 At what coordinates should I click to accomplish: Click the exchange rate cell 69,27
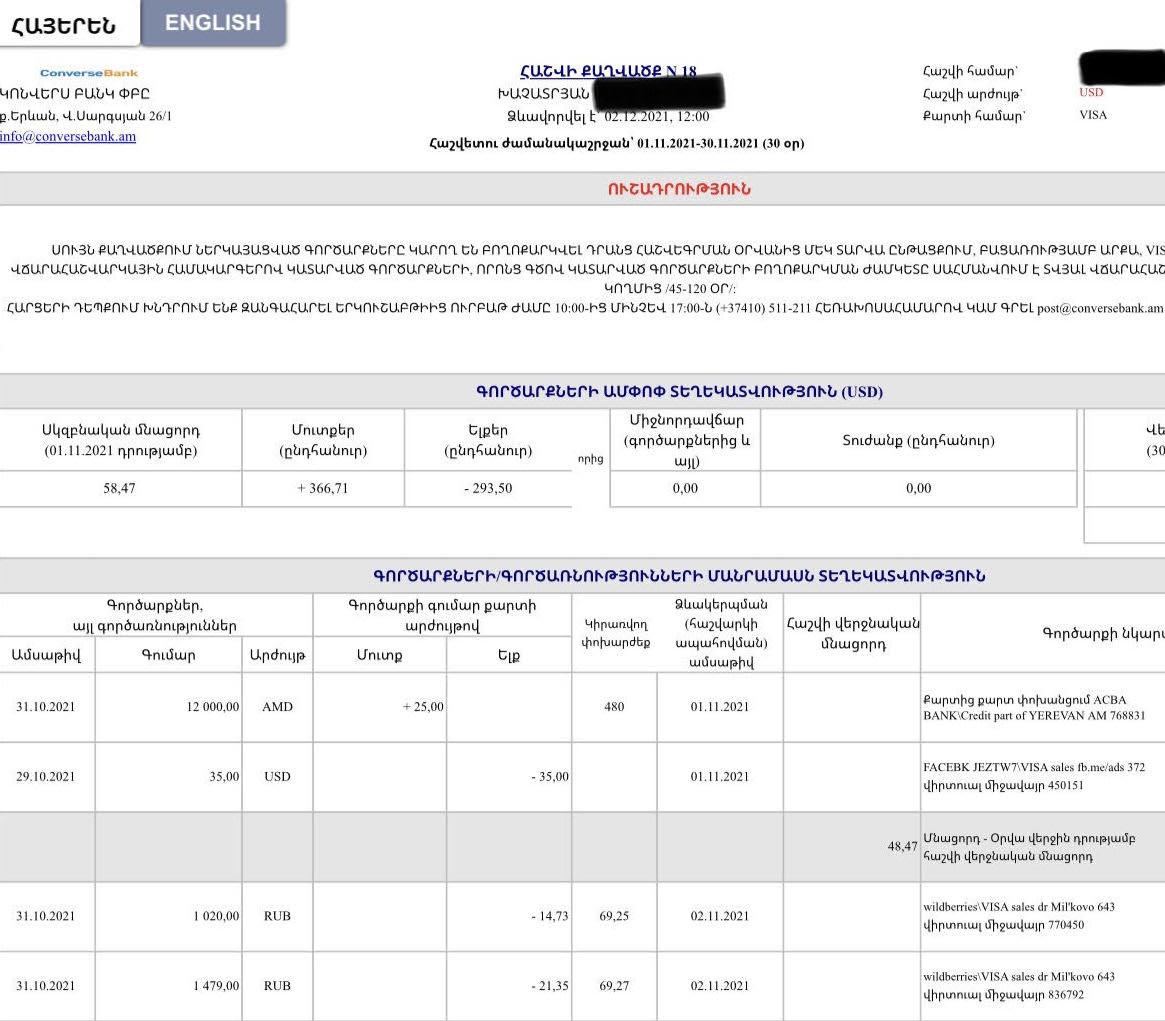point(614,986)
